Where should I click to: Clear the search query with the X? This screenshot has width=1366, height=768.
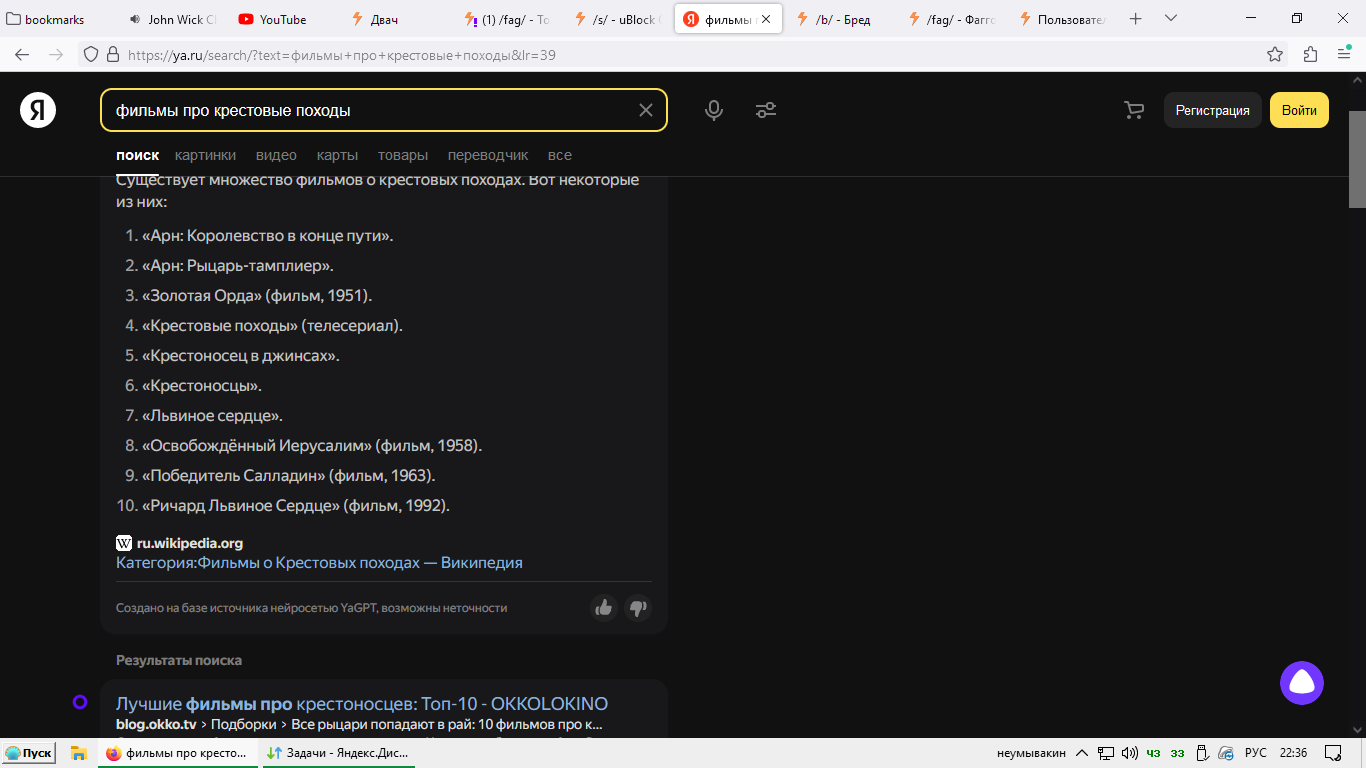645,110
